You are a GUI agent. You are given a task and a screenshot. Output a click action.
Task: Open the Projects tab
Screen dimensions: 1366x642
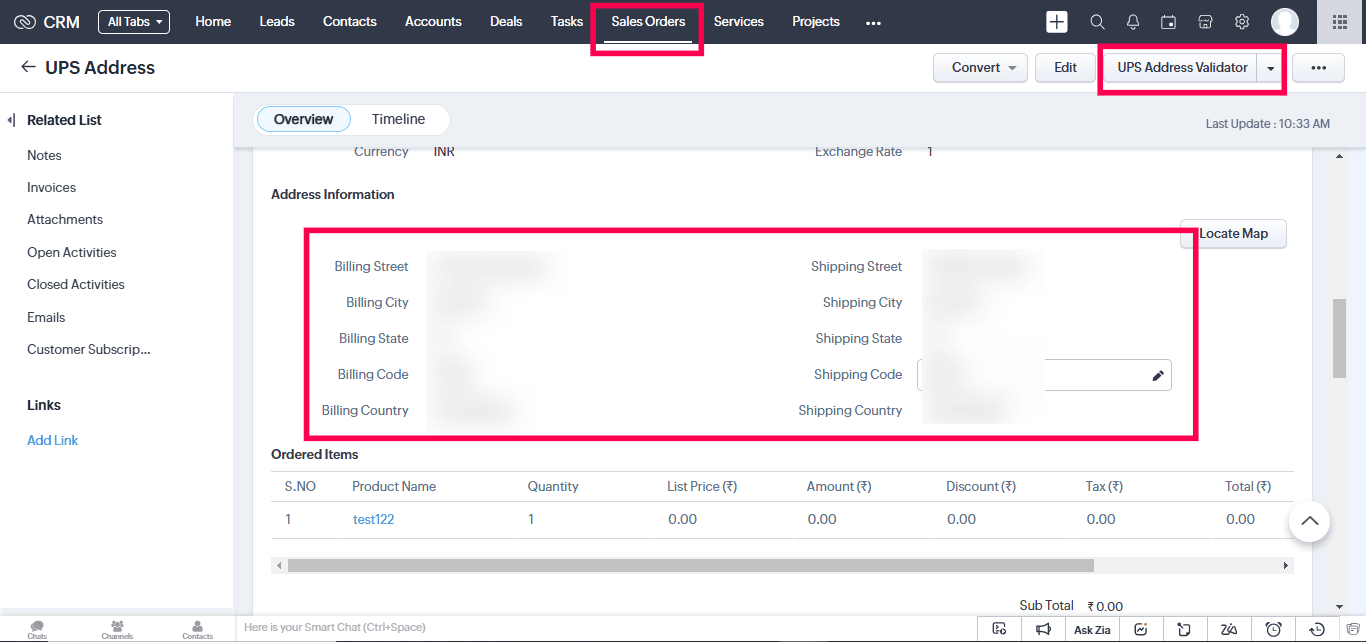point(816,22)
